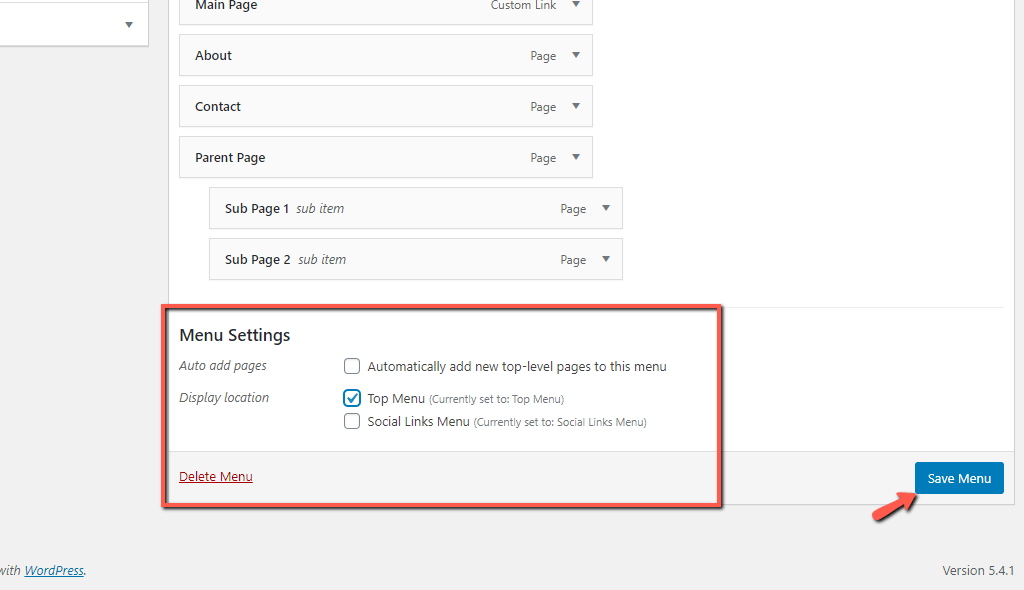Uncheck the Top Menu display location

coord(352,398)
